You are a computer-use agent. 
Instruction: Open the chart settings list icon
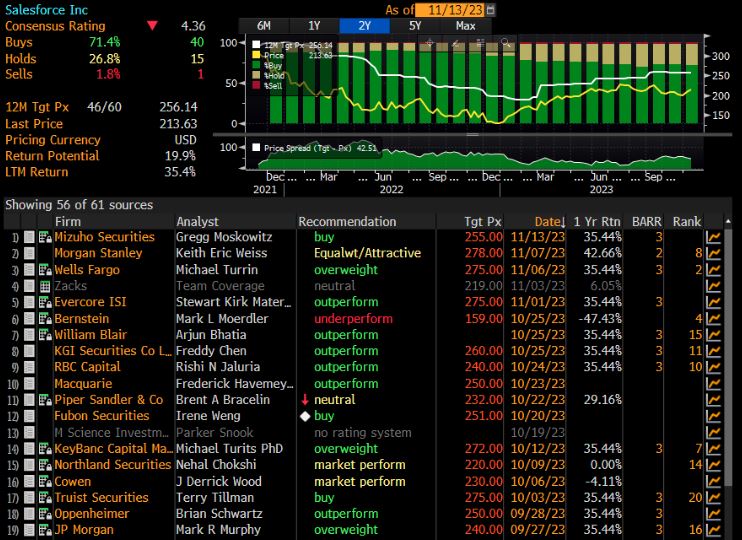point(480,44)
